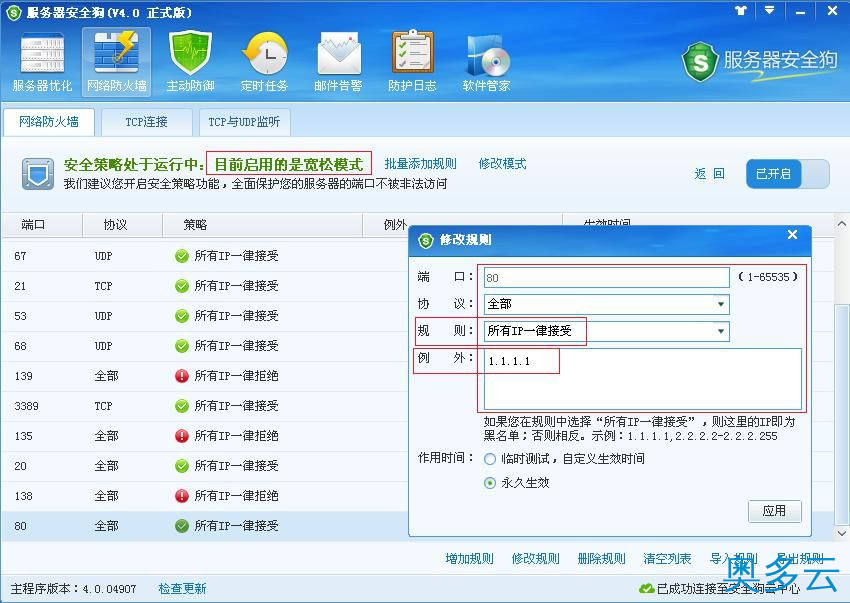850x603 pixels.
Task: Open 防护日志 clipboard icon
Action: tap(413, 62)
